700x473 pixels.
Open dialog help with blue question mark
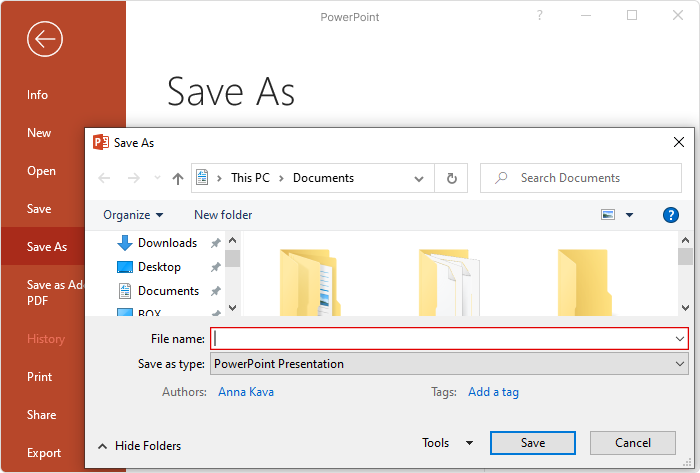click(671, 215)
